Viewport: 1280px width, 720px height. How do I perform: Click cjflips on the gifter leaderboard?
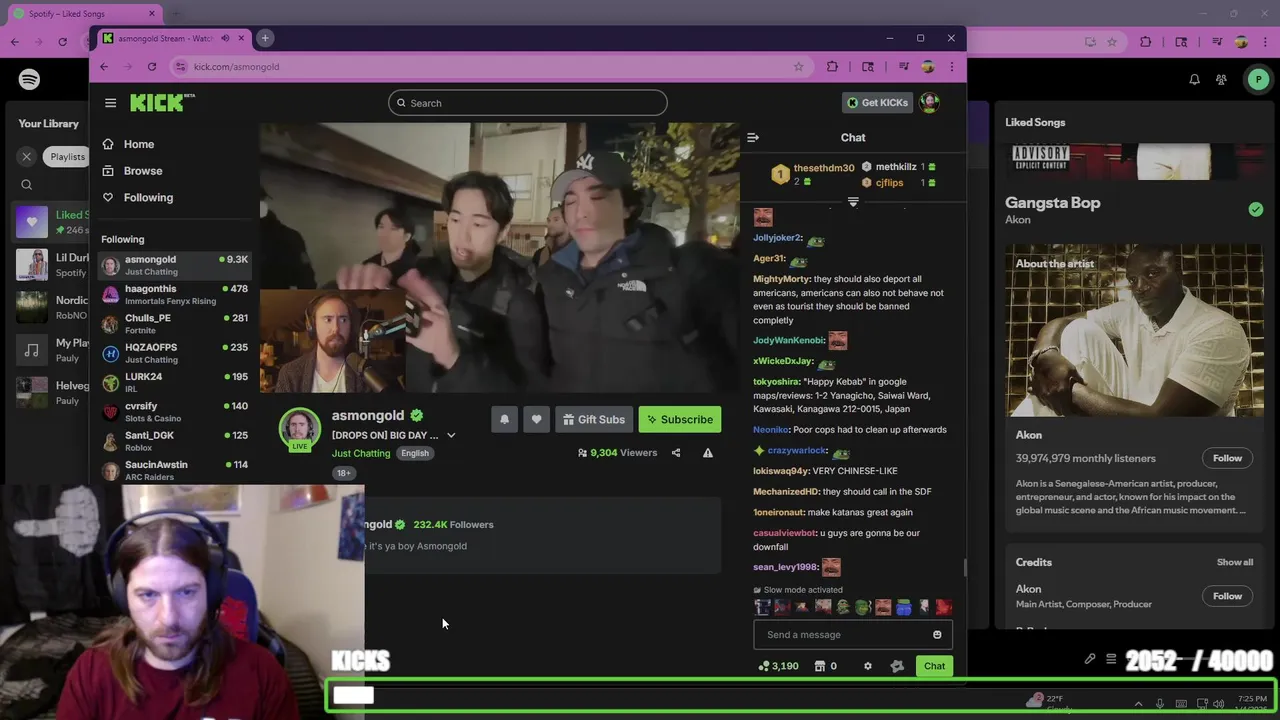889,183
